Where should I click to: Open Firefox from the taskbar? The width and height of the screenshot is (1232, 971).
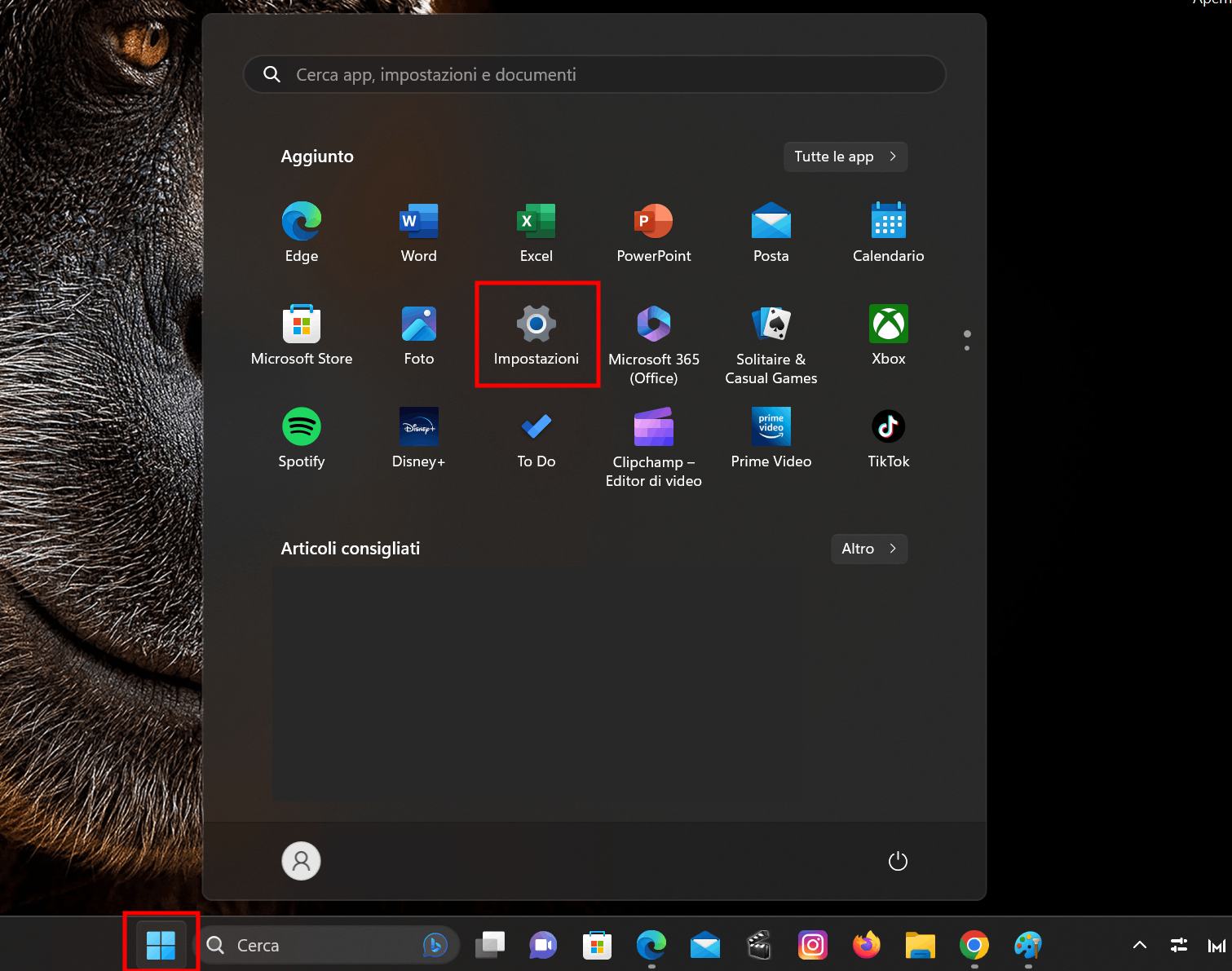(x=867, y=945)
